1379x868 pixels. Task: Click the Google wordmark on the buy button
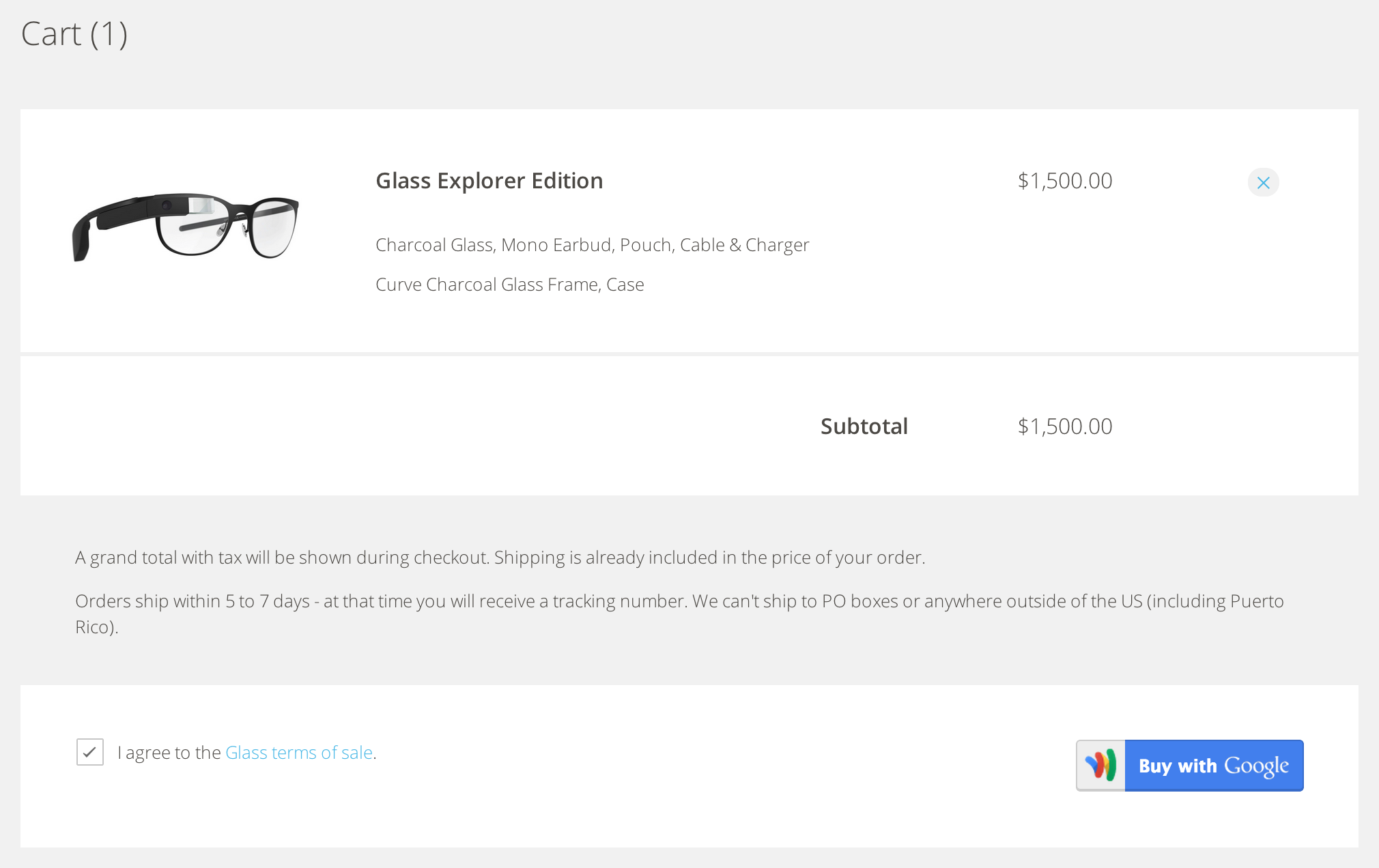[x=1256, y=766]
